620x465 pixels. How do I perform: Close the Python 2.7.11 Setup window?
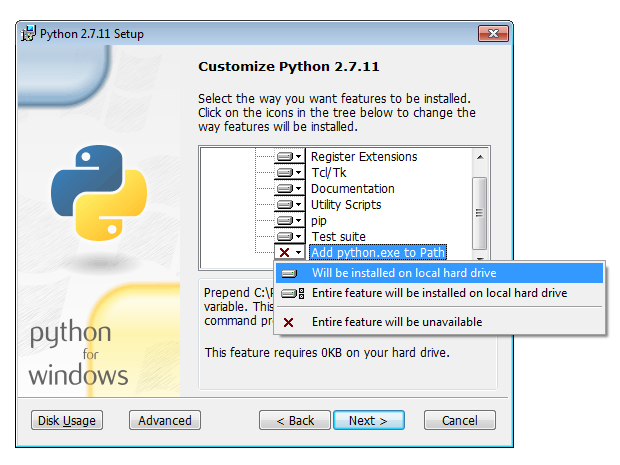point(493,34)
